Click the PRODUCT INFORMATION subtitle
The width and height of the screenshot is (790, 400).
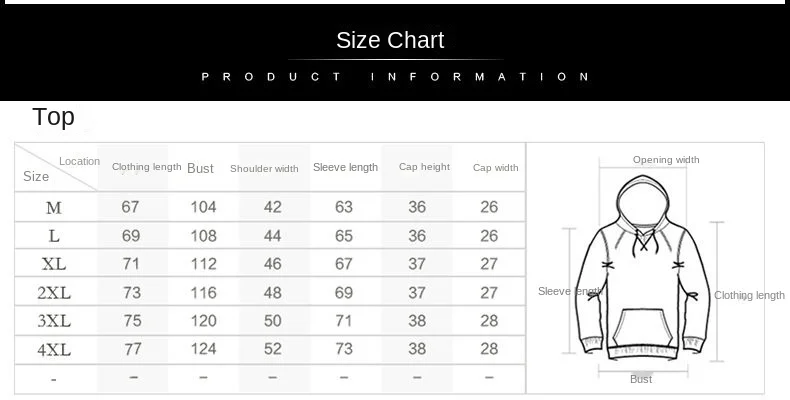point(395,77)
